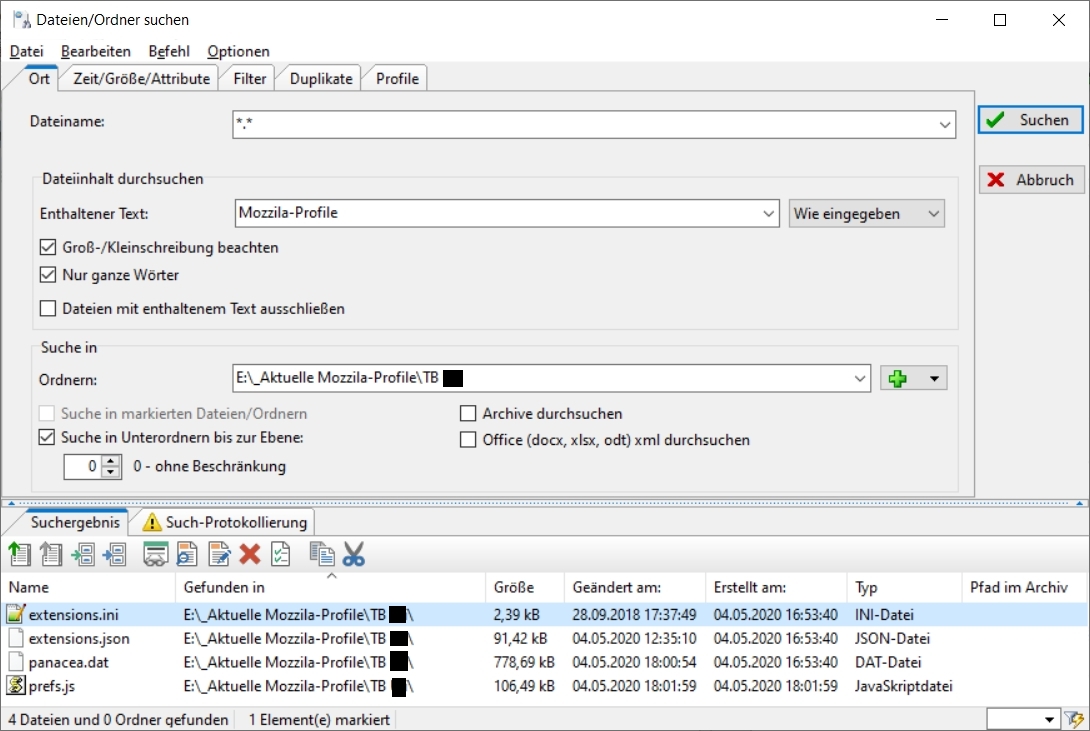The image size is (1090, 731).
Task: Uncheck Groß-/Kleinschreibung beachten
Action: (48, 247)
